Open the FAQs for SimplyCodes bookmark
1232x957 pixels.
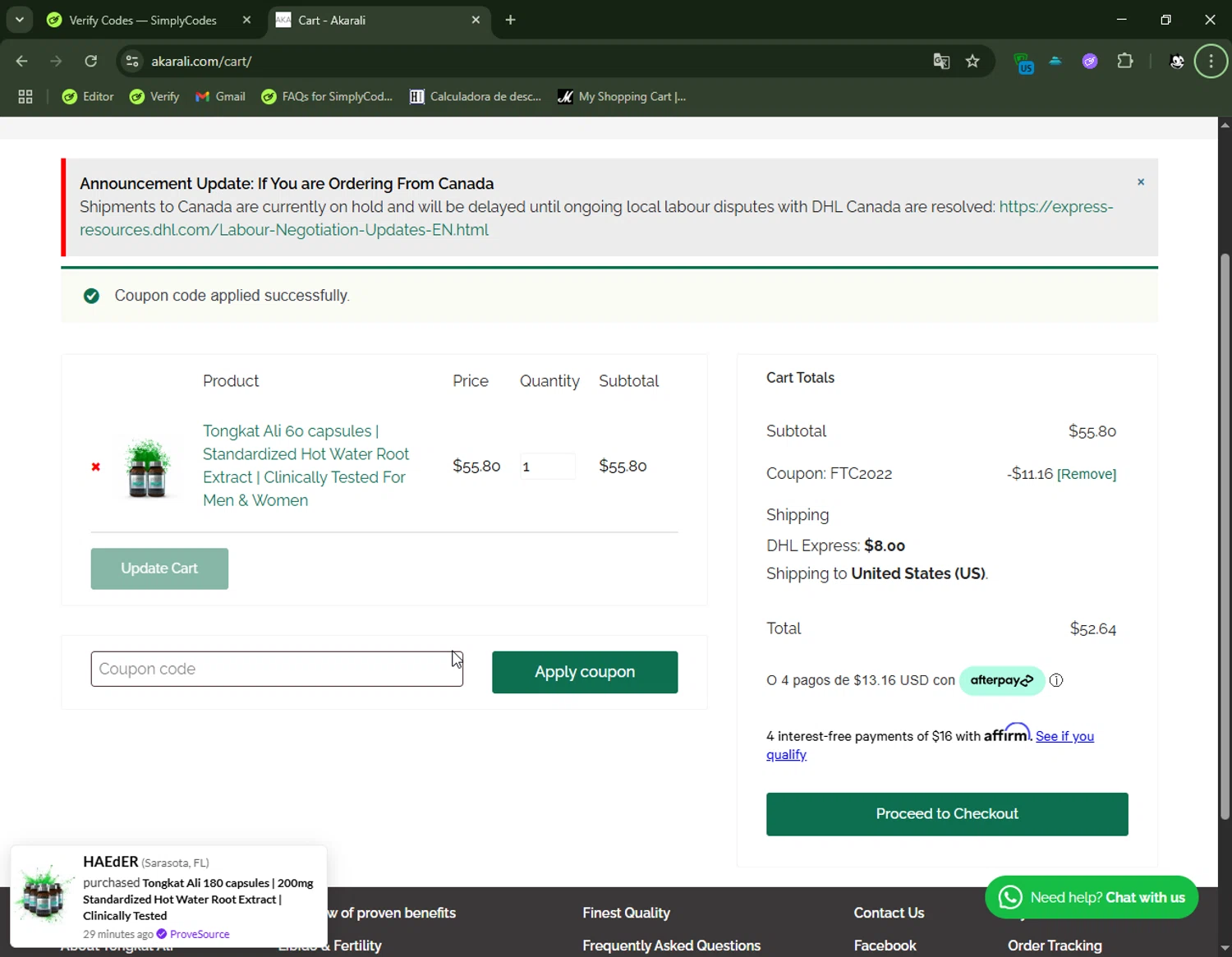[x=327, y=96]
